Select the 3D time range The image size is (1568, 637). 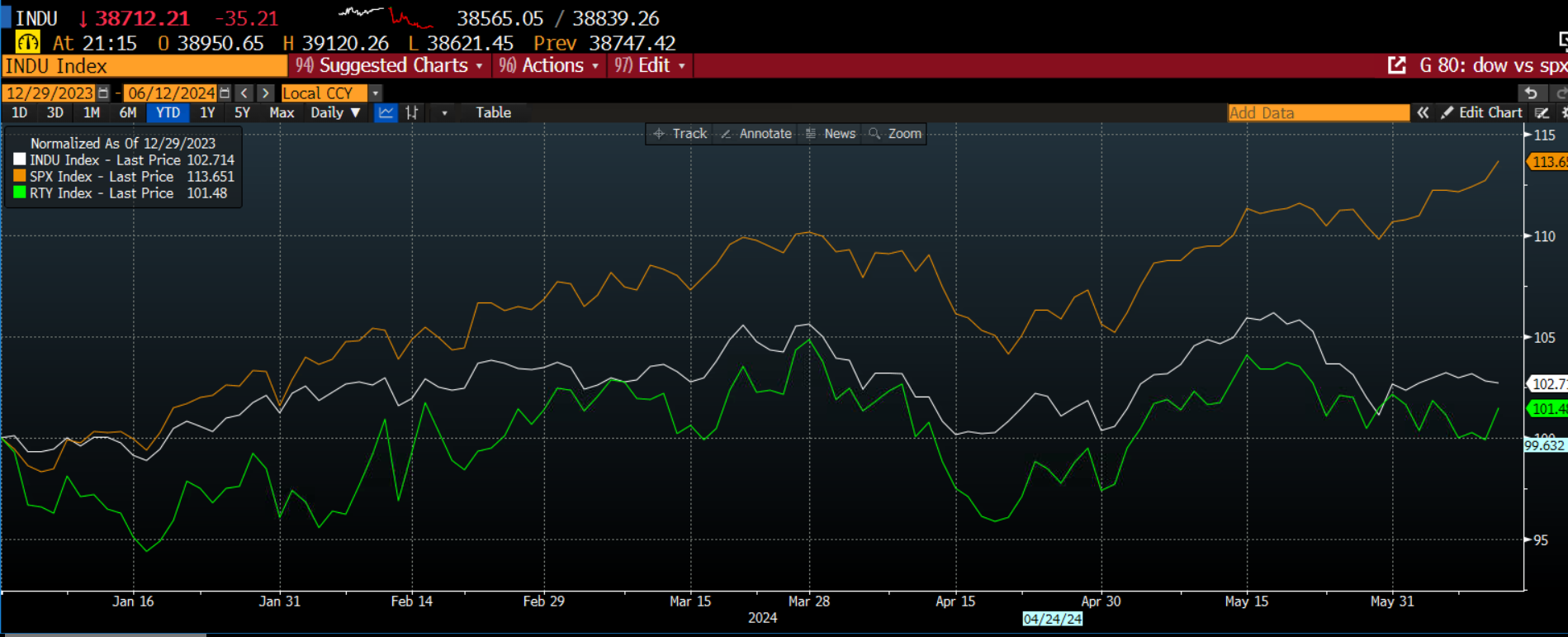pos(54,113)
